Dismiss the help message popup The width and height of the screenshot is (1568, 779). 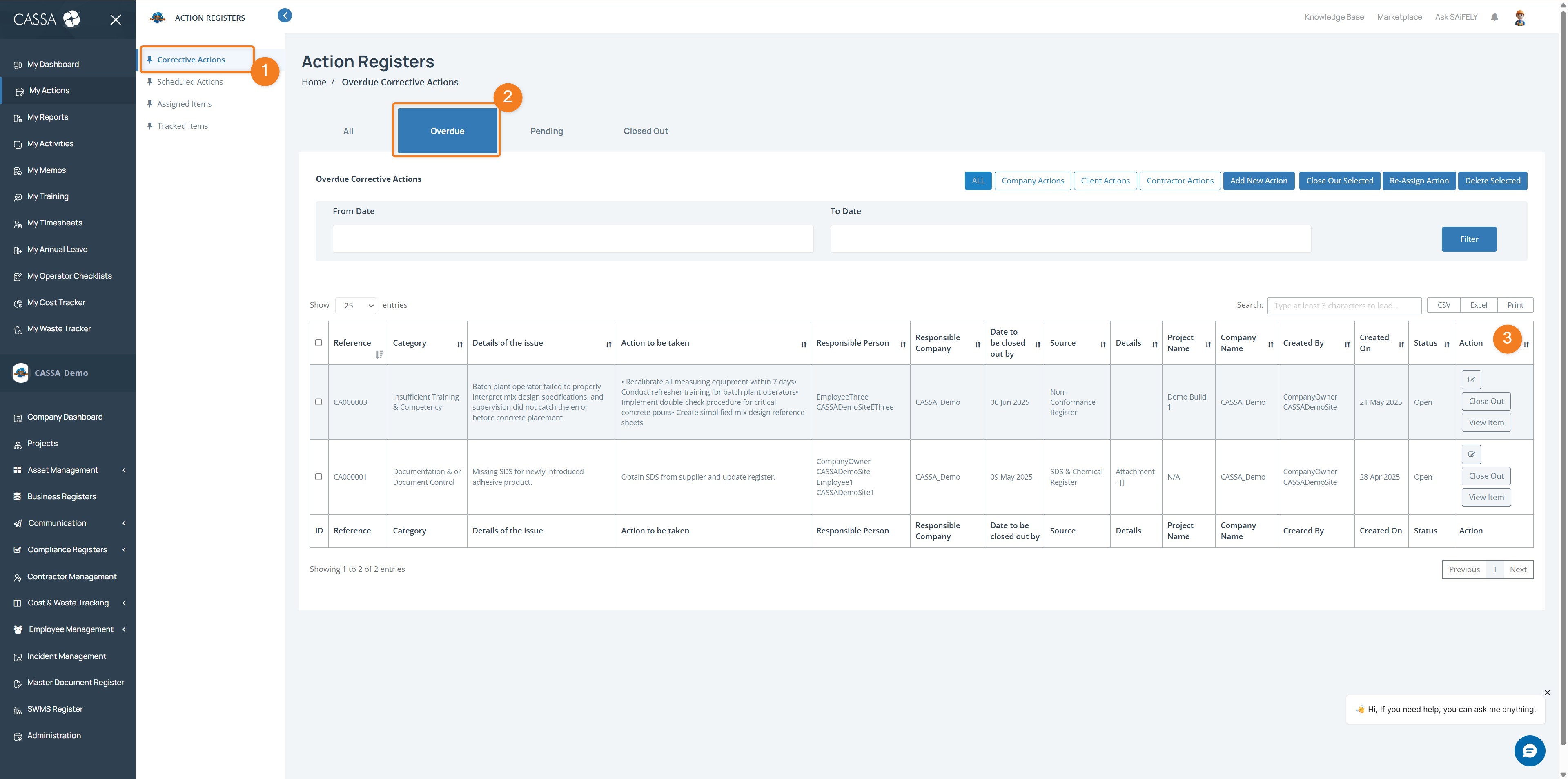(1547, 692)
